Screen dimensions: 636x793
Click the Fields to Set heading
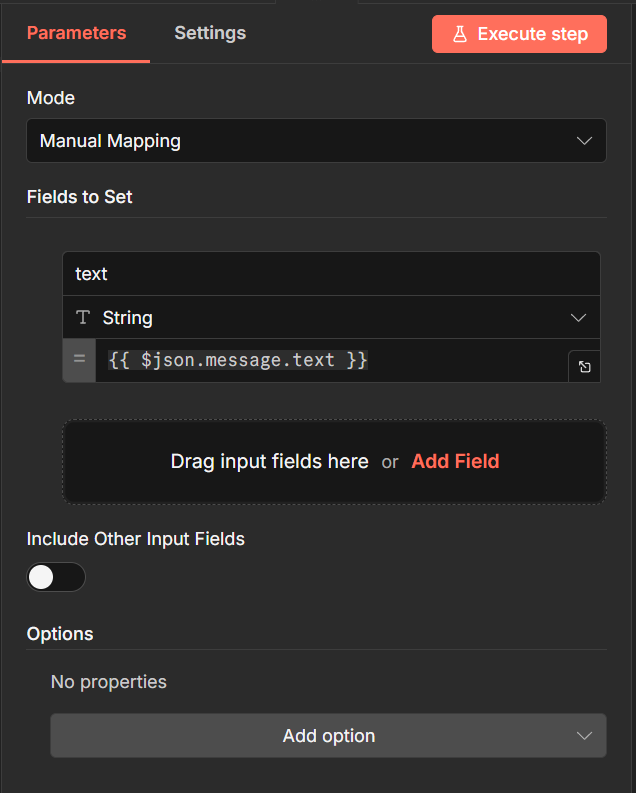point(79,197)
